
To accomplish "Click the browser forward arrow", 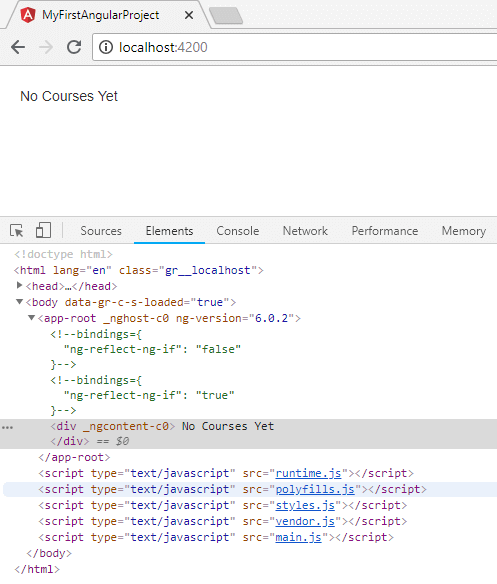I will click(x=46, y=47).
